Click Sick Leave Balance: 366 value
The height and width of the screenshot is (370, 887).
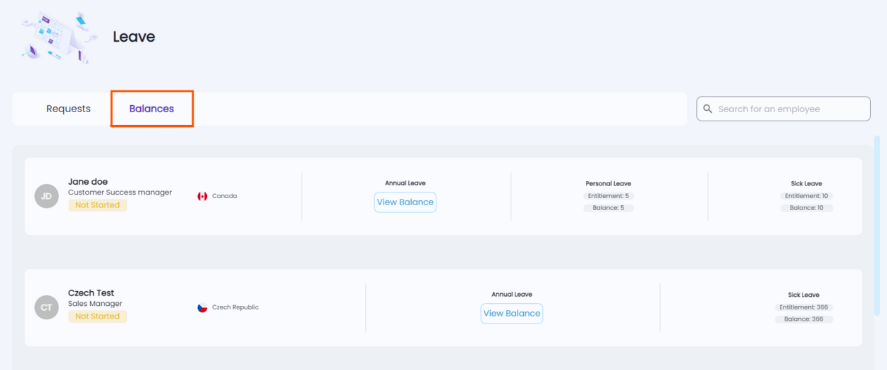coord(804,319)
